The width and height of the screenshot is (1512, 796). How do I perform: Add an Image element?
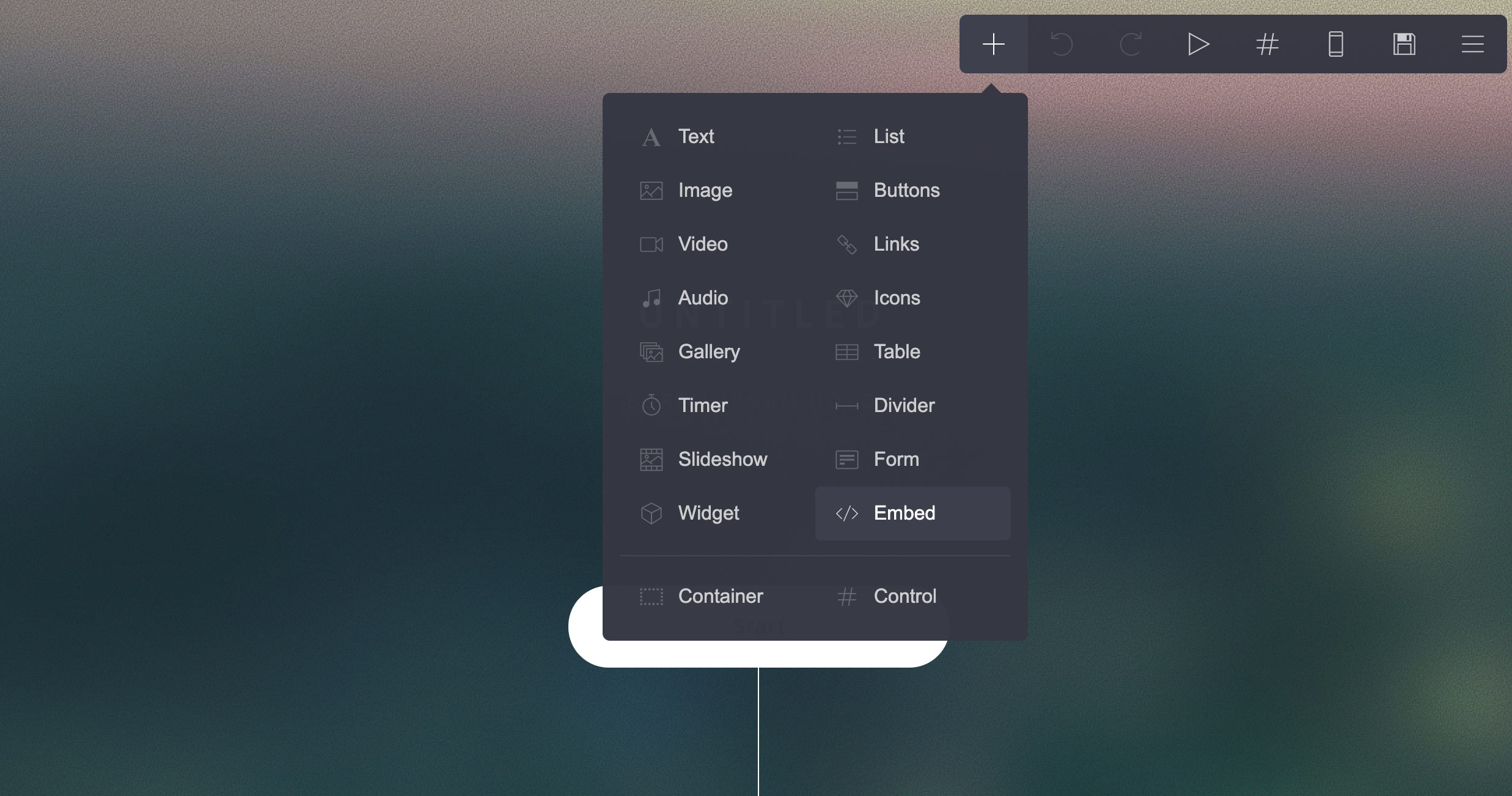(717, 190)
